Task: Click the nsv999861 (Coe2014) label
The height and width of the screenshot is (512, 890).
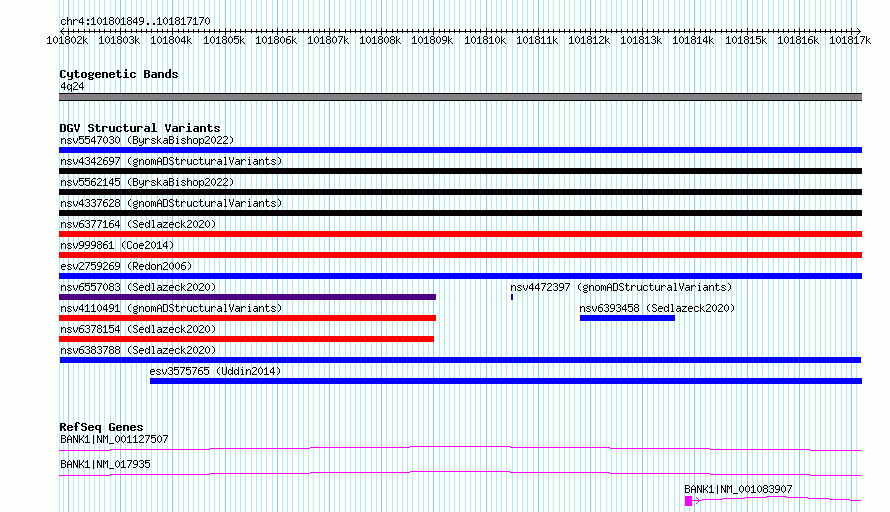Action: (x=117, y=245)
